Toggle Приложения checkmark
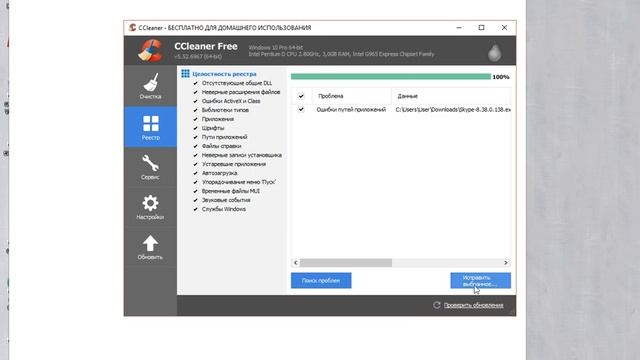 coord(196,119)
